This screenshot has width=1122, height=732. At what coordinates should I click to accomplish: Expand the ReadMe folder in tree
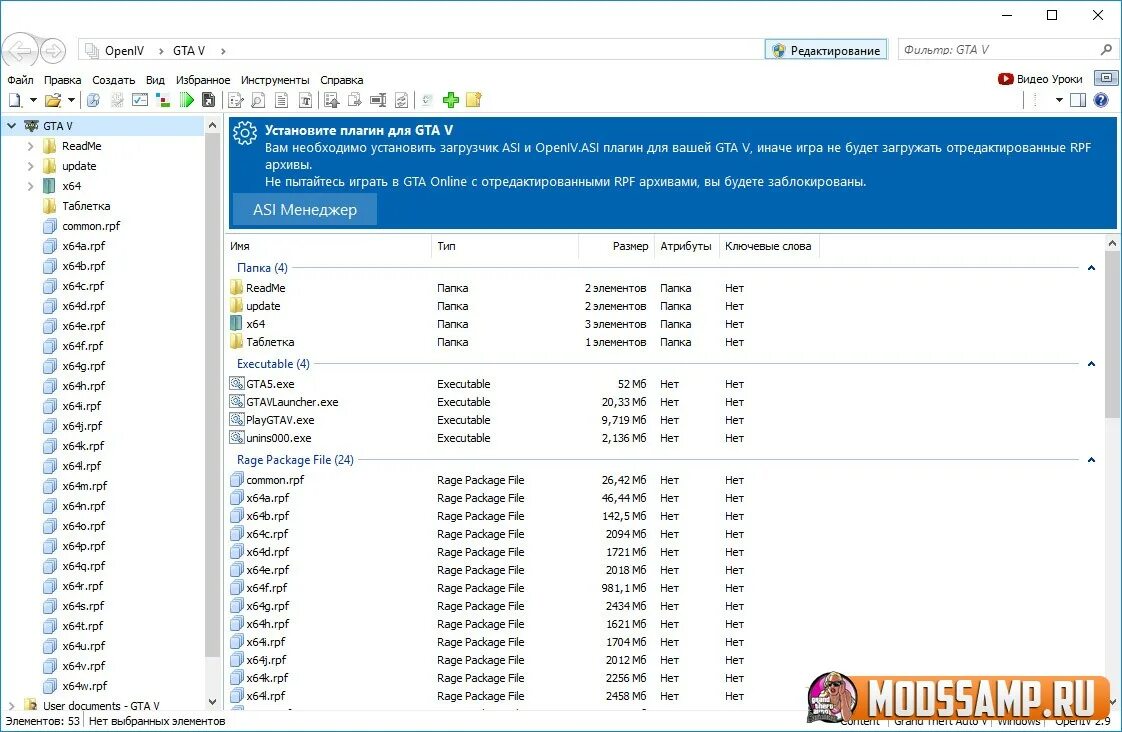click(30, 146)
